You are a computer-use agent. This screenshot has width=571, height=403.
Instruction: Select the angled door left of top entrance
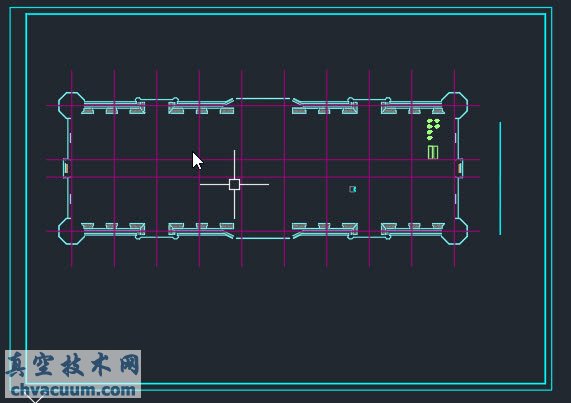click(228, 102)
